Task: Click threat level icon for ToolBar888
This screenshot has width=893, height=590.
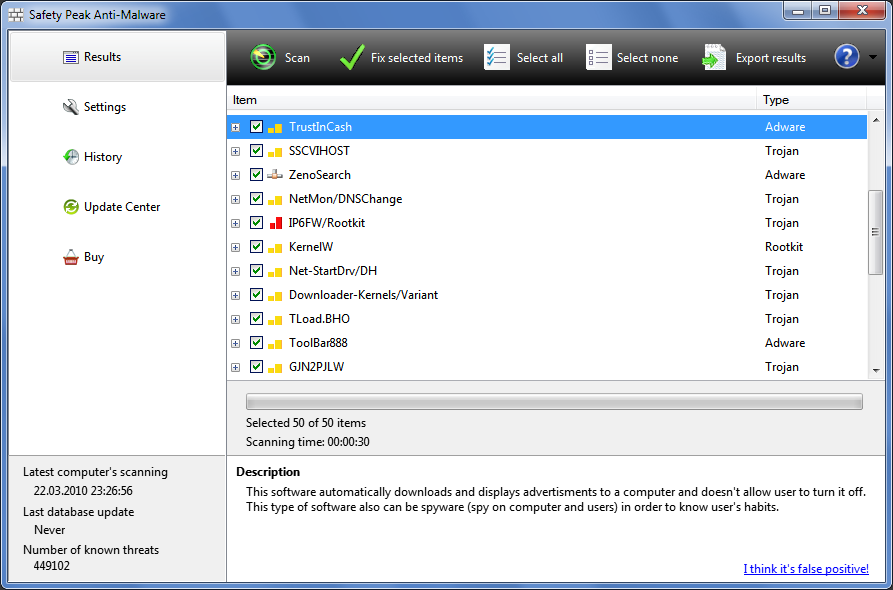Action: [x=275, y=343]
